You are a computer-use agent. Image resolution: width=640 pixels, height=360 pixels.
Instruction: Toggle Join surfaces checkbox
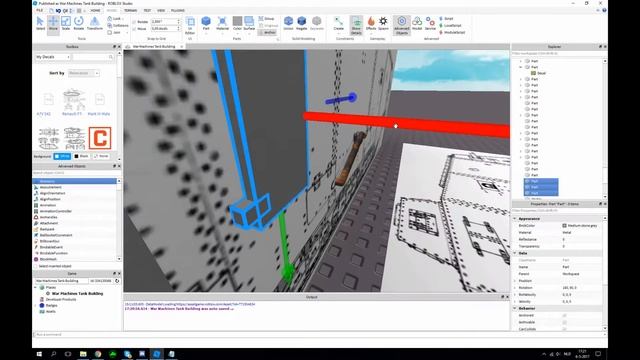click(109, 32)
